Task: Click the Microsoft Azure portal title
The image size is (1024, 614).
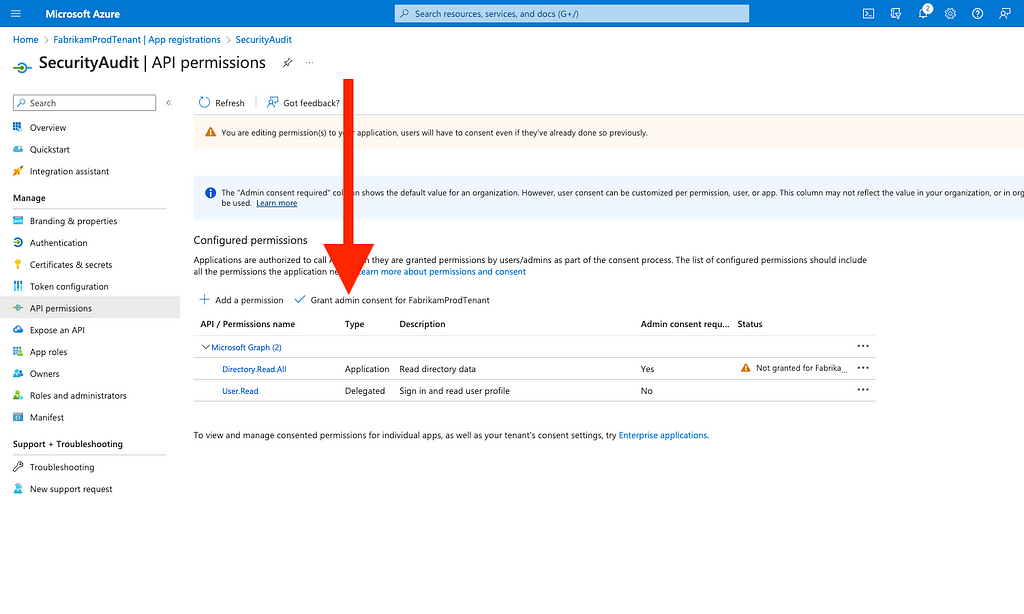Action: [82, 14]
